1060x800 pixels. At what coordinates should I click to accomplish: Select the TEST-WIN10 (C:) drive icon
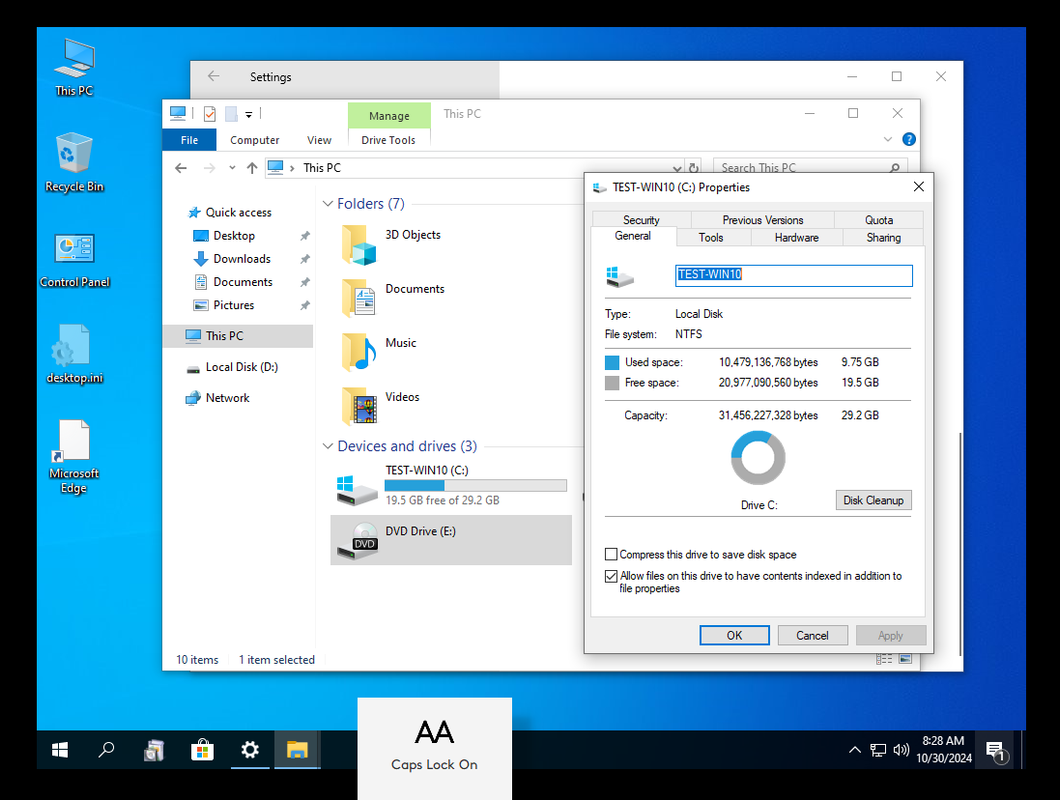point(357,489)
